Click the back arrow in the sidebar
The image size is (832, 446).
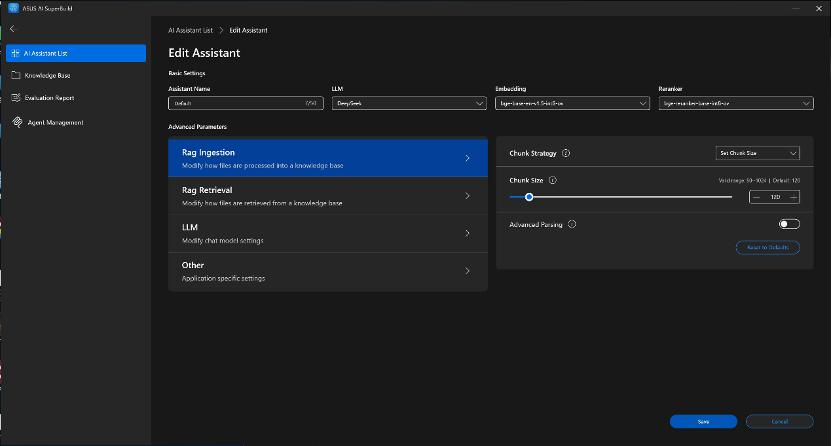[13, 29]
